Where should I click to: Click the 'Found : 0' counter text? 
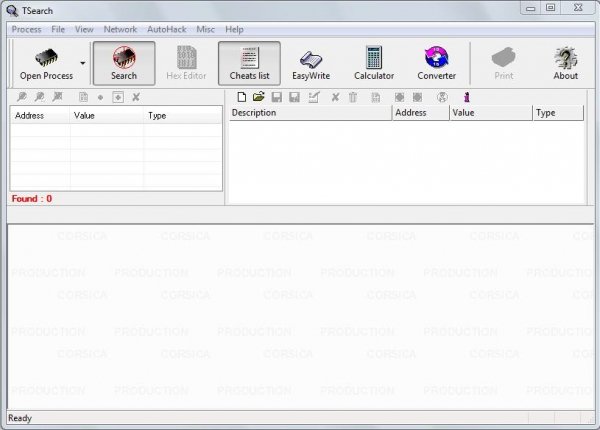32,199
